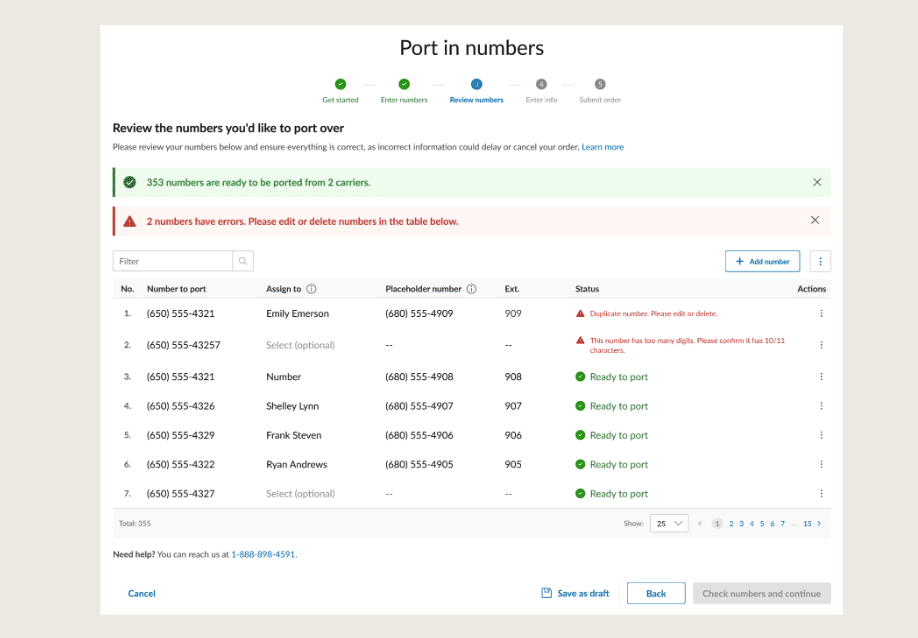Screen dimensions: 918x638
Task: Click info icon next to Assign to
Action: pyautogui.click(x=311, y=289)
